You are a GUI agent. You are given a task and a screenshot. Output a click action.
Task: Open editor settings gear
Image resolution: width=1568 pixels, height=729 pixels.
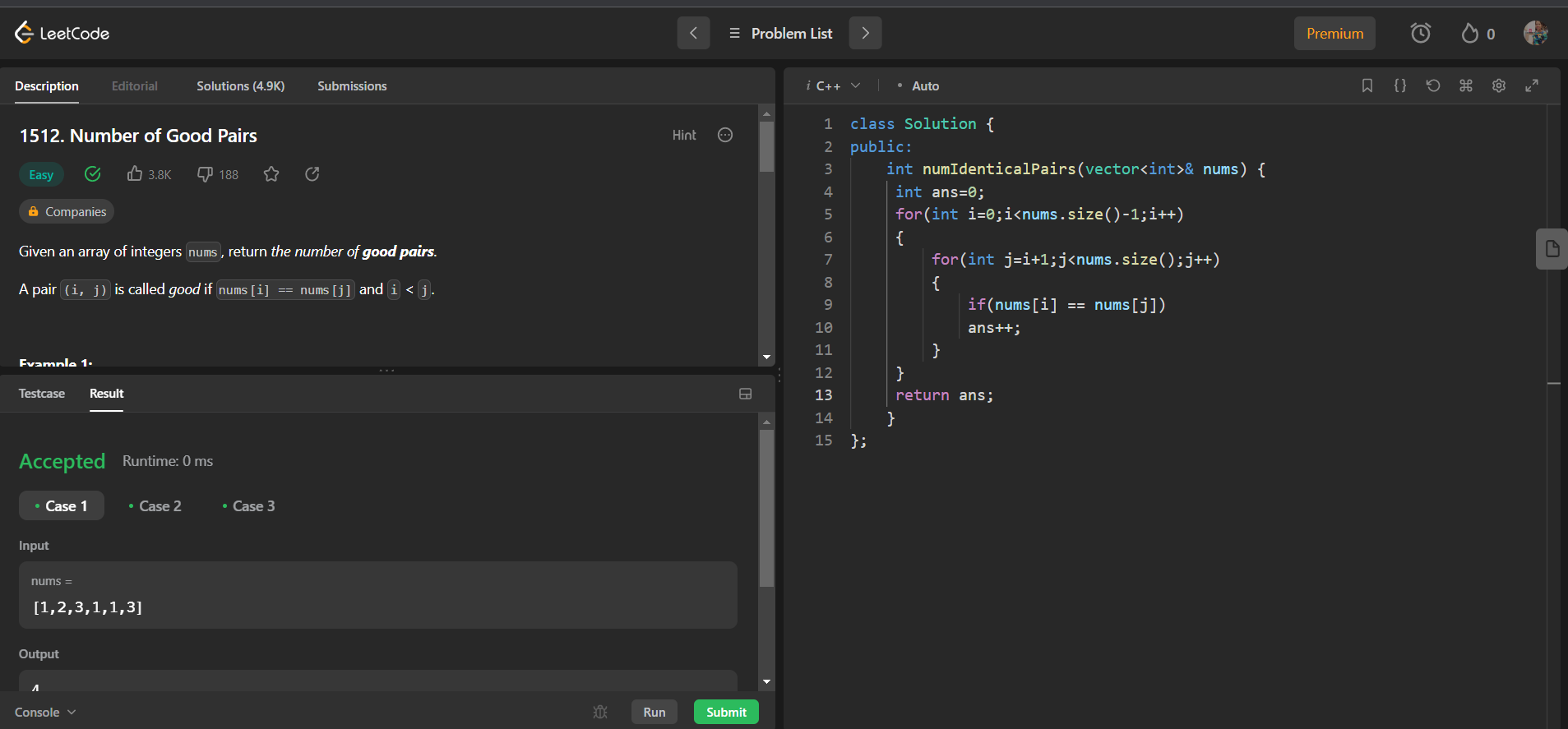(1499, 85)
